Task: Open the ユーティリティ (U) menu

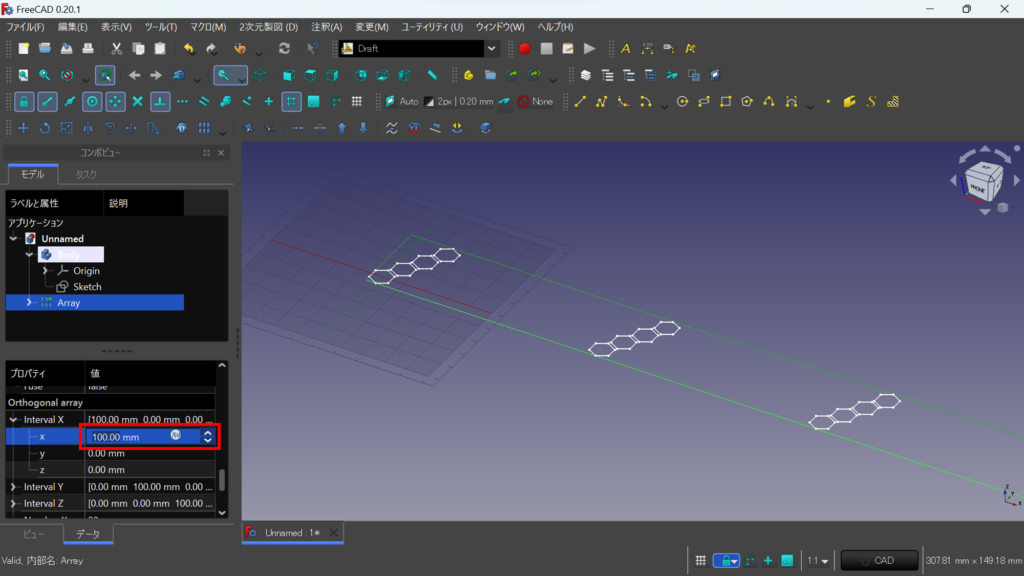Action: tap(432, 27)
